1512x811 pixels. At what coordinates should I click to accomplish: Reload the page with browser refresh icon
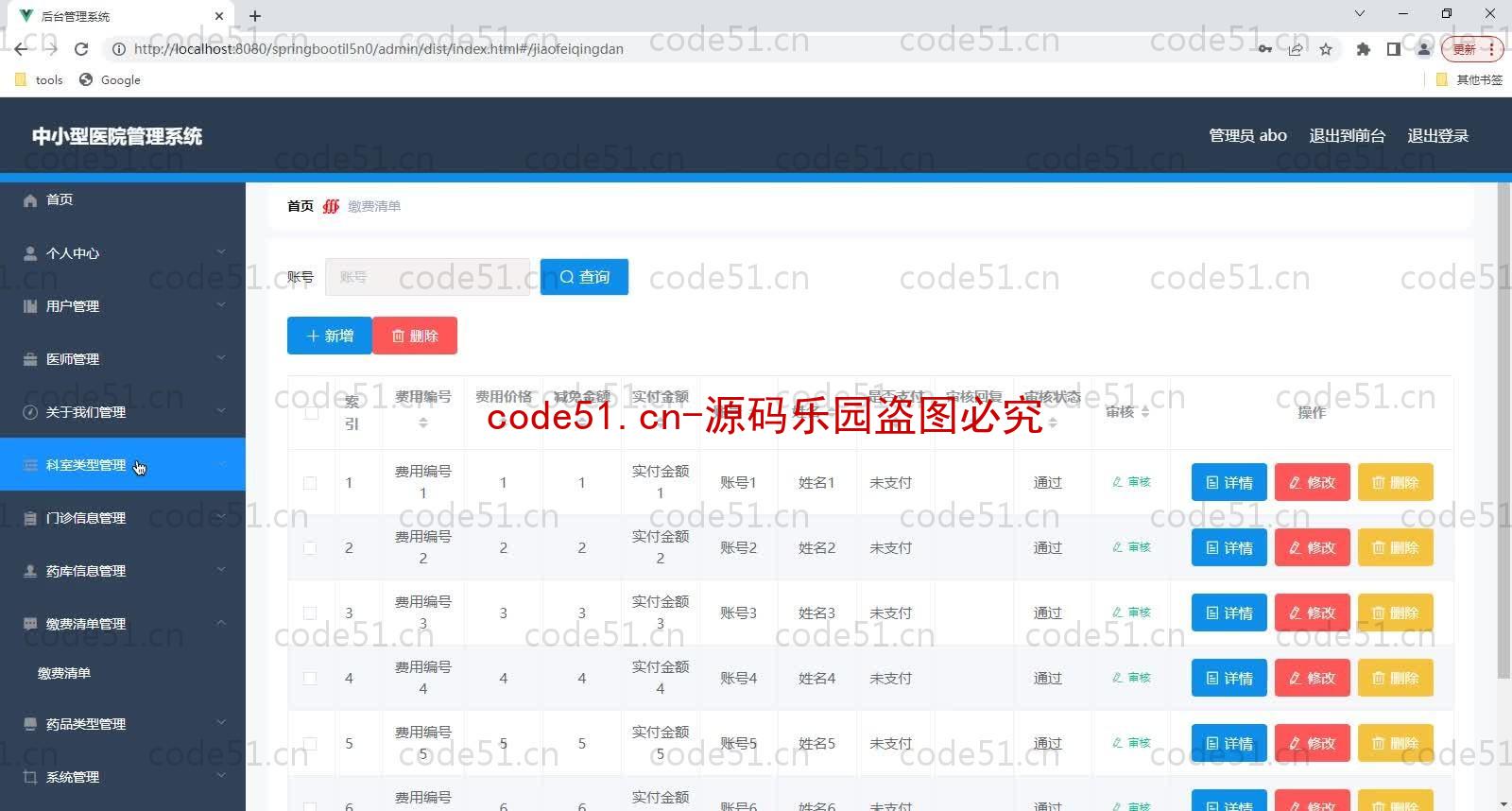point(81,49)
